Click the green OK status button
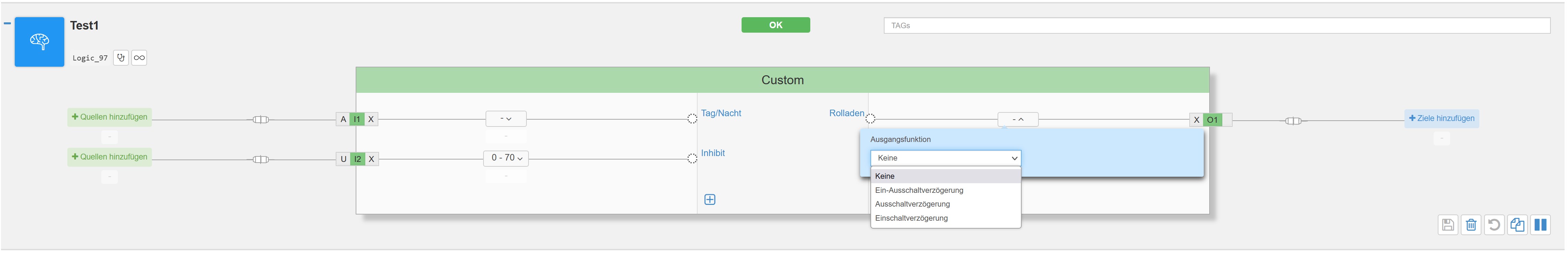 coord(776,25)
